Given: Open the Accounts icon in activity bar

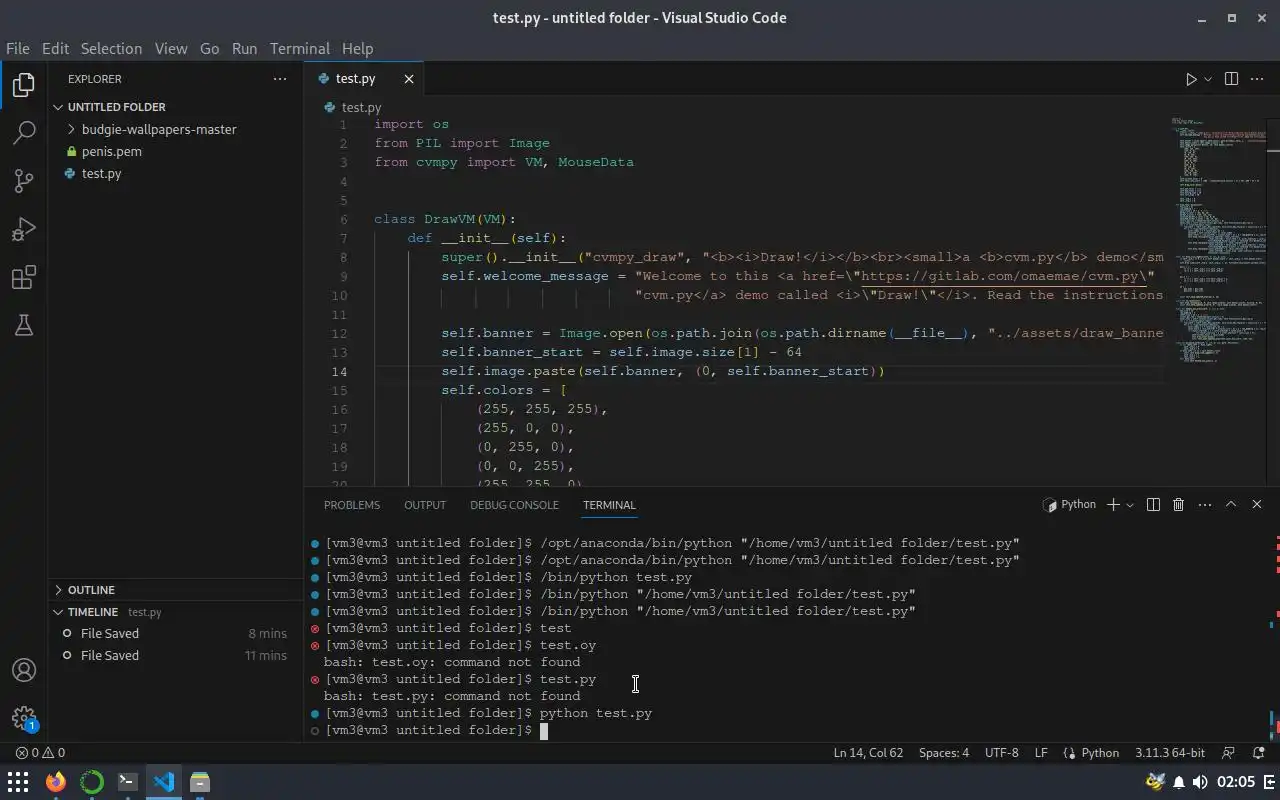Looking at the screenshot, I should coord(24,670).
